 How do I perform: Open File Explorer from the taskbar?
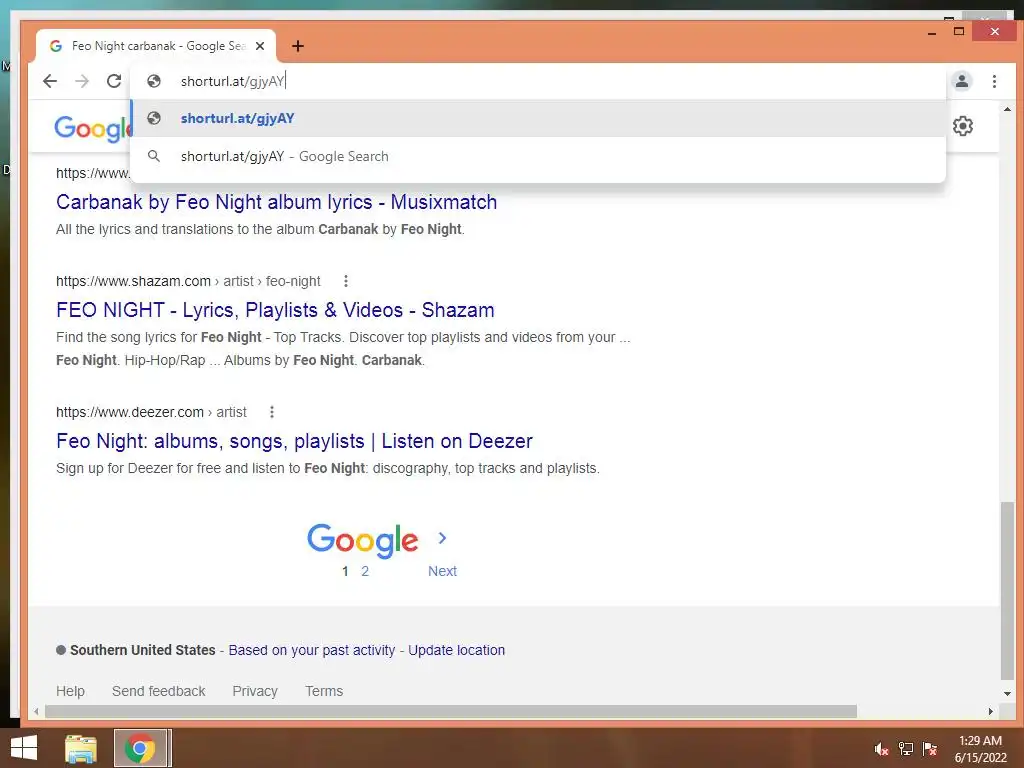click(x=80, y=748)
